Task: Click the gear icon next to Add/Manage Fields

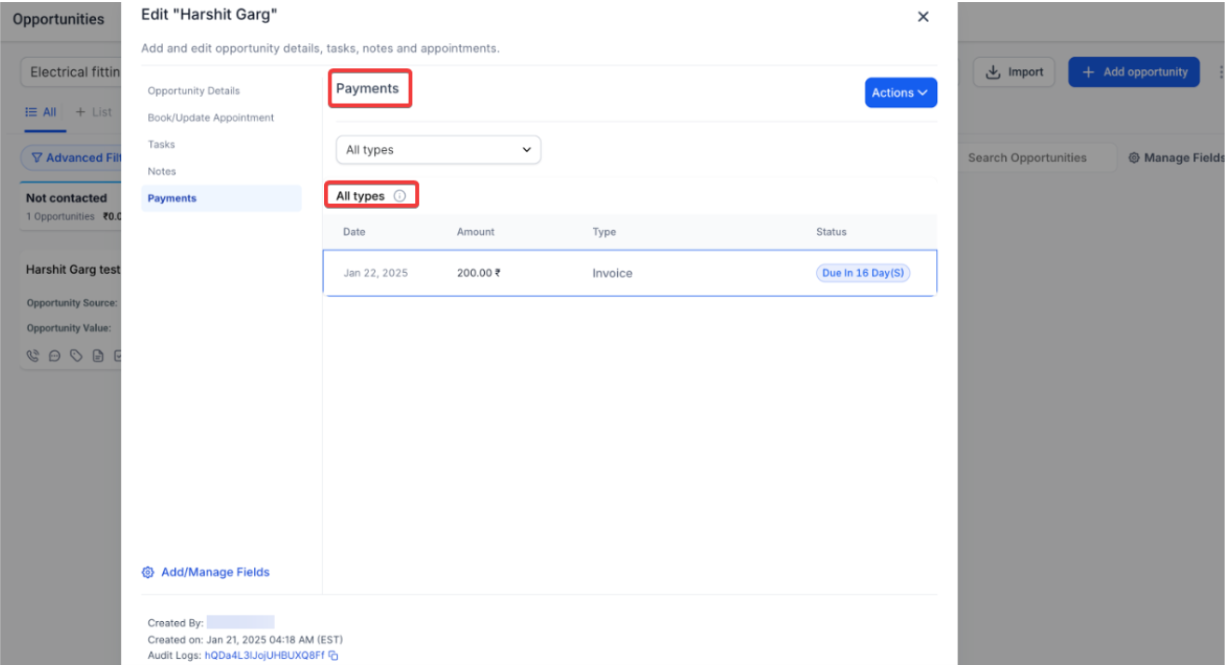Action: pos(148,572)
